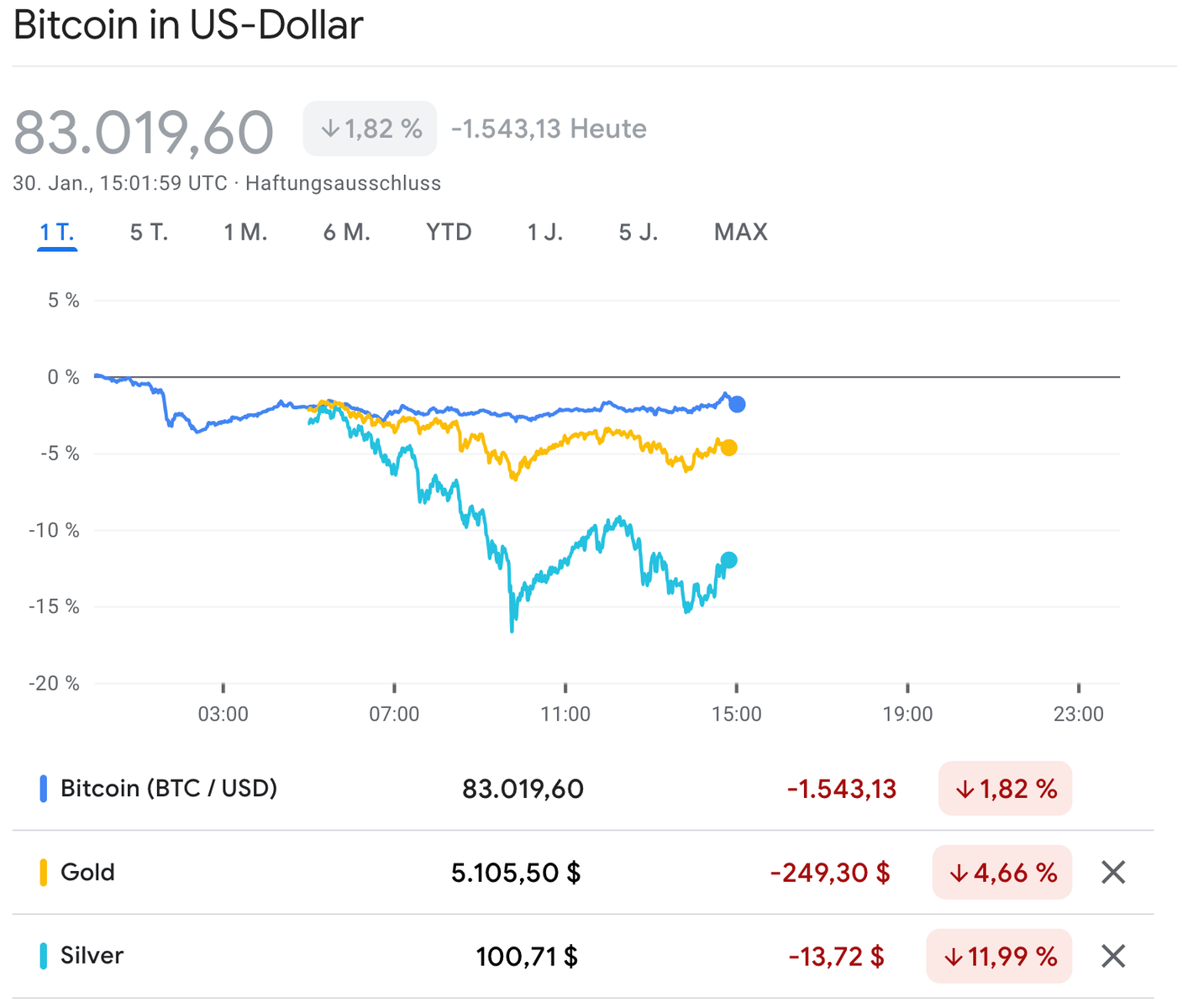Click the blue Bitcoin line endpoint dot
1177x1008 pixels.
coord(737,404)
